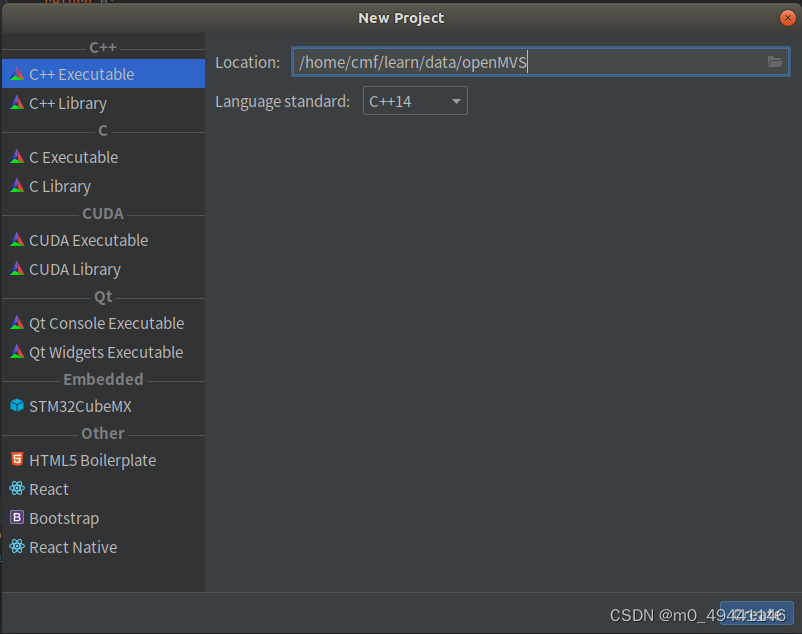Screen dimensions: 802x634
Task: Open the Language standard dropdown
Action: [415, 100]
